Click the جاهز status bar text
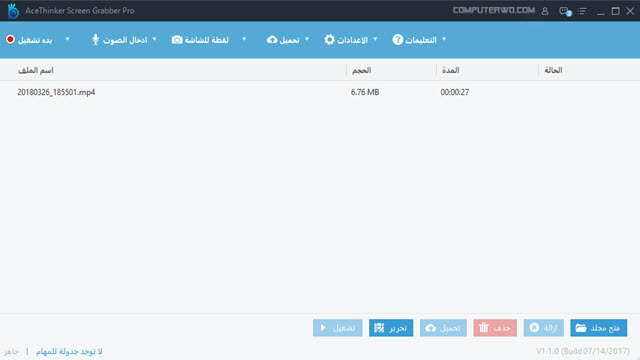The height and width of the screenshot is (360, 640). tap(11, 351)
